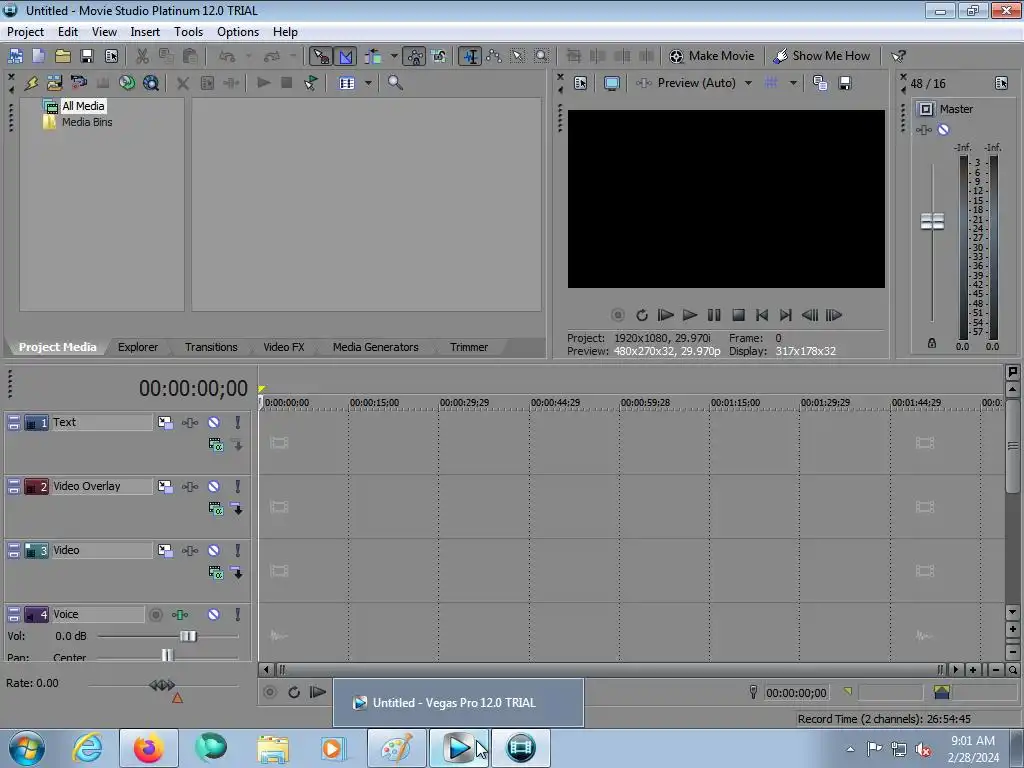Click the New Project toolbar icon
Viewport: 1024px width, 768px height.
click(x=39, y=56)
